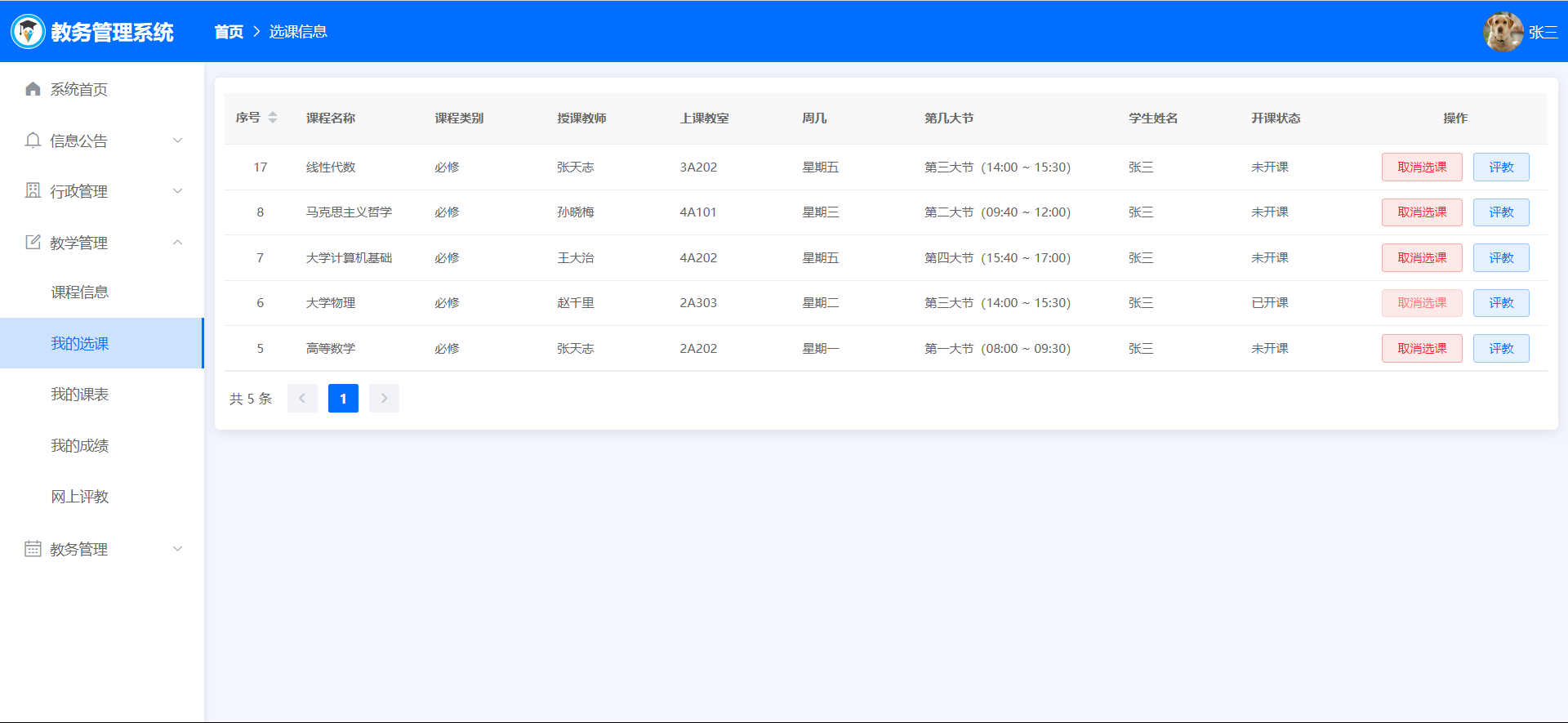The image size is (1568, 723).
Task: Click the 上课教室 column header
Action: (704, 118)
